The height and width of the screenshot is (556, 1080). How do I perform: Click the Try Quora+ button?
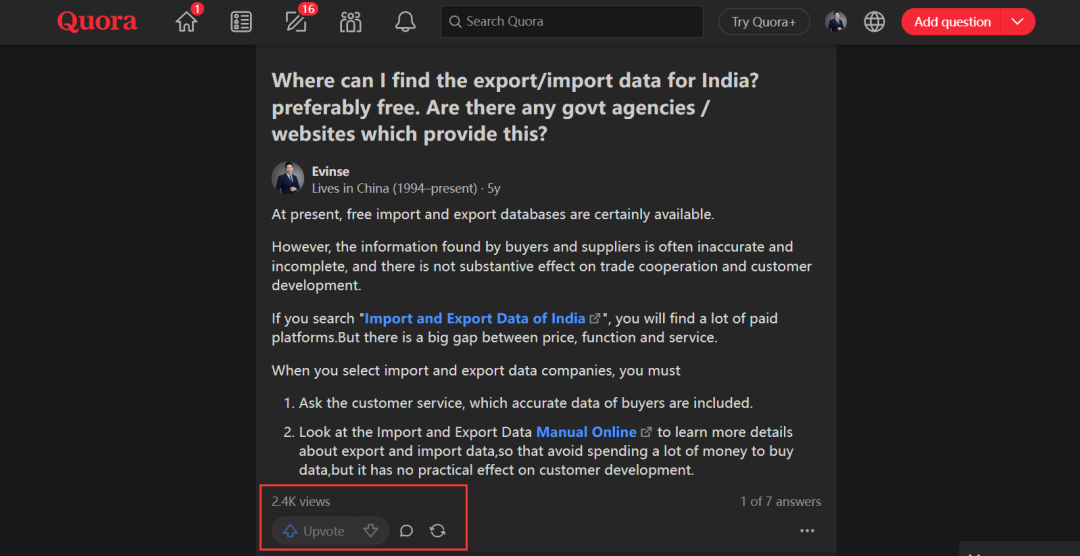(764, 22)
